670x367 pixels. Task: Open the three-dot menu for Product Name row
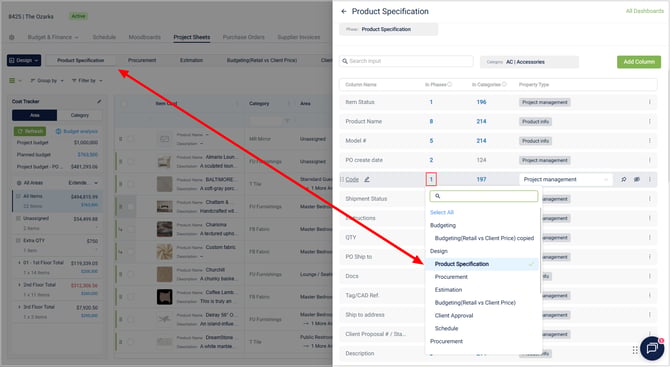pos(649,121)
